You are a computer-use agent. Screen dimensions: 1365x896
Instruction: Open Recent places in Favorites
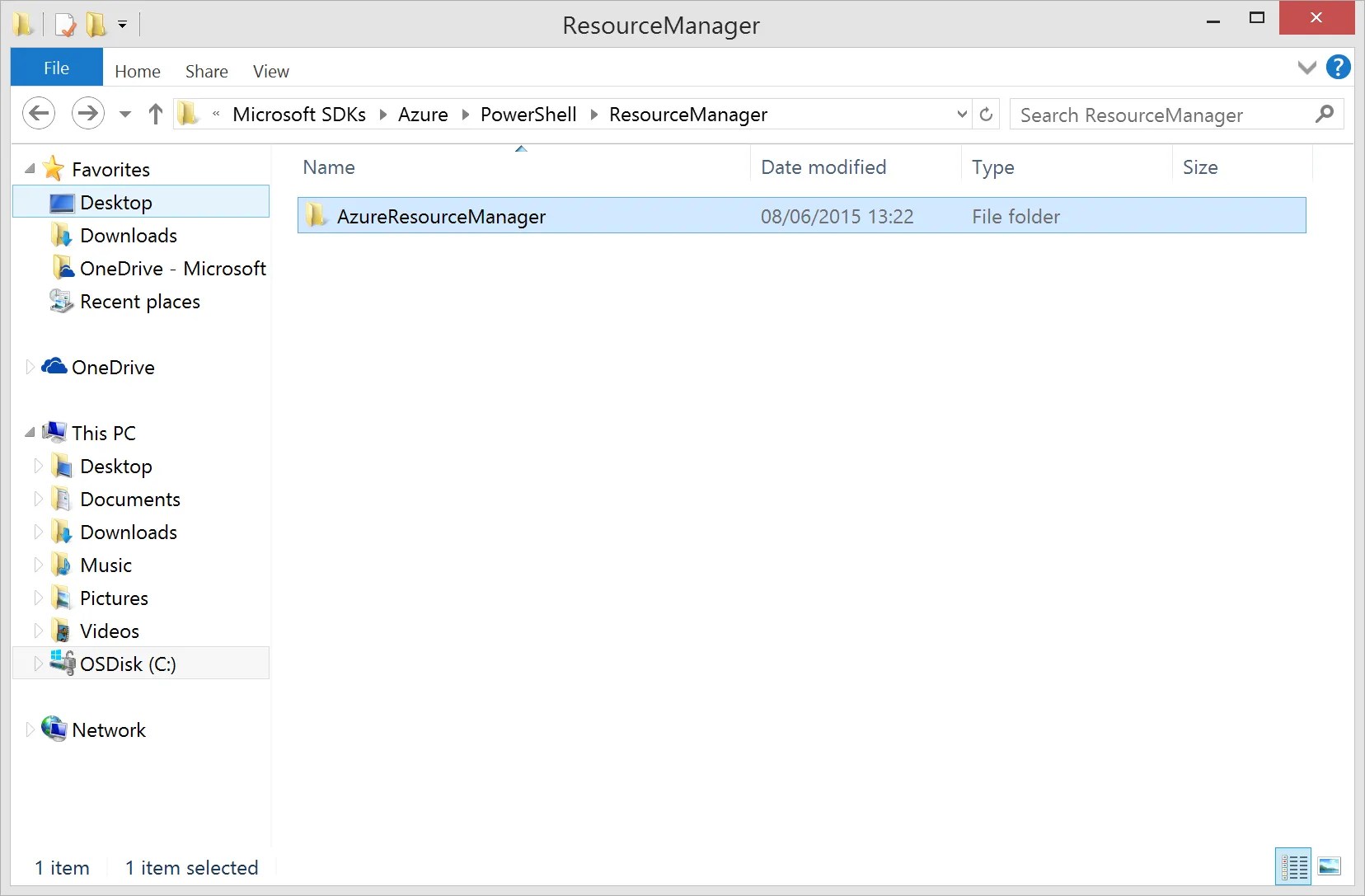coord(141,301)
